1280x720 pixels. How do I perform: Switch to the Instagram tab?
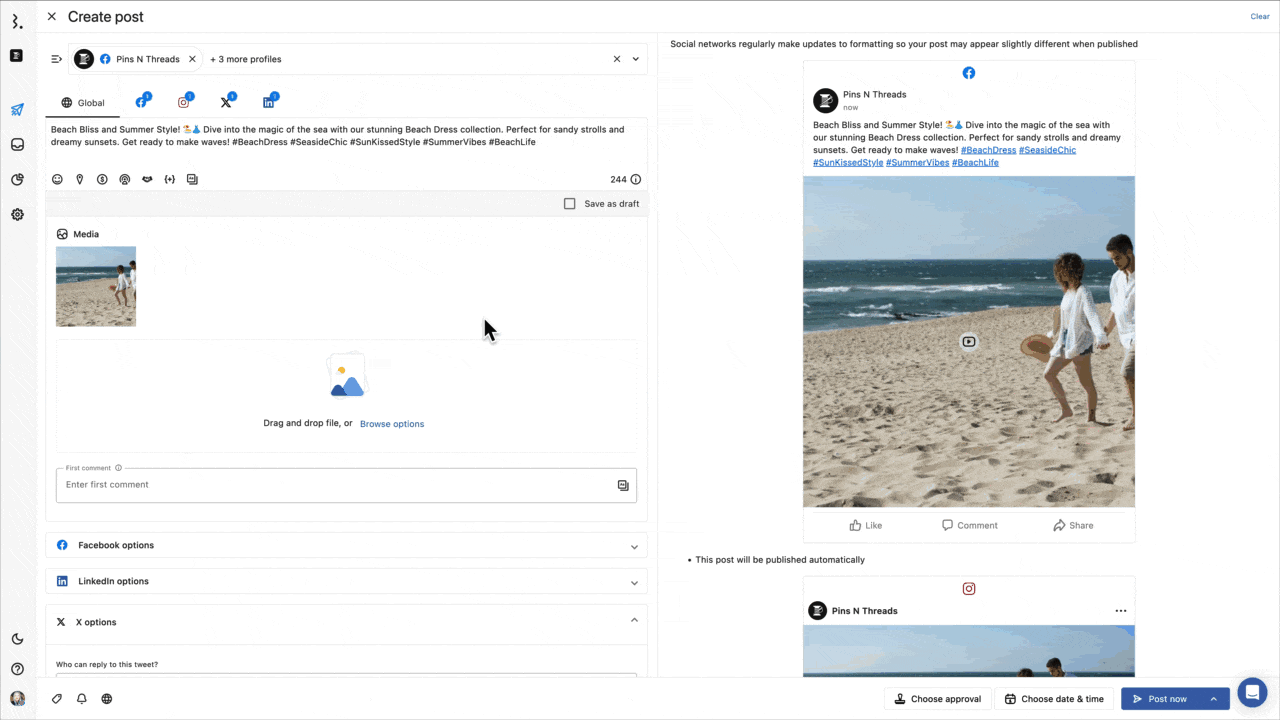click(185, 102)
